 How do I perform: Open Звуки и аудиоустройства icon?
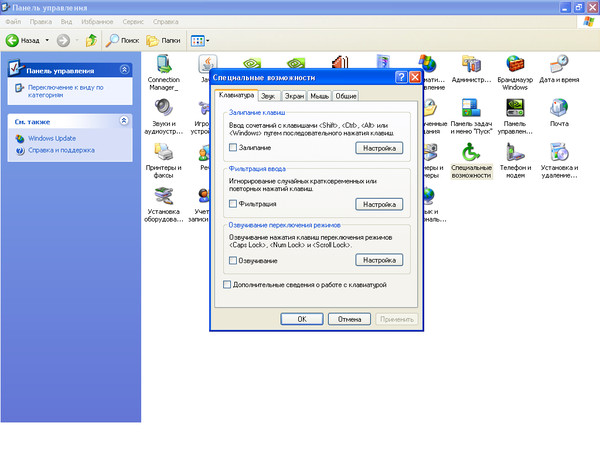[164, 116]
